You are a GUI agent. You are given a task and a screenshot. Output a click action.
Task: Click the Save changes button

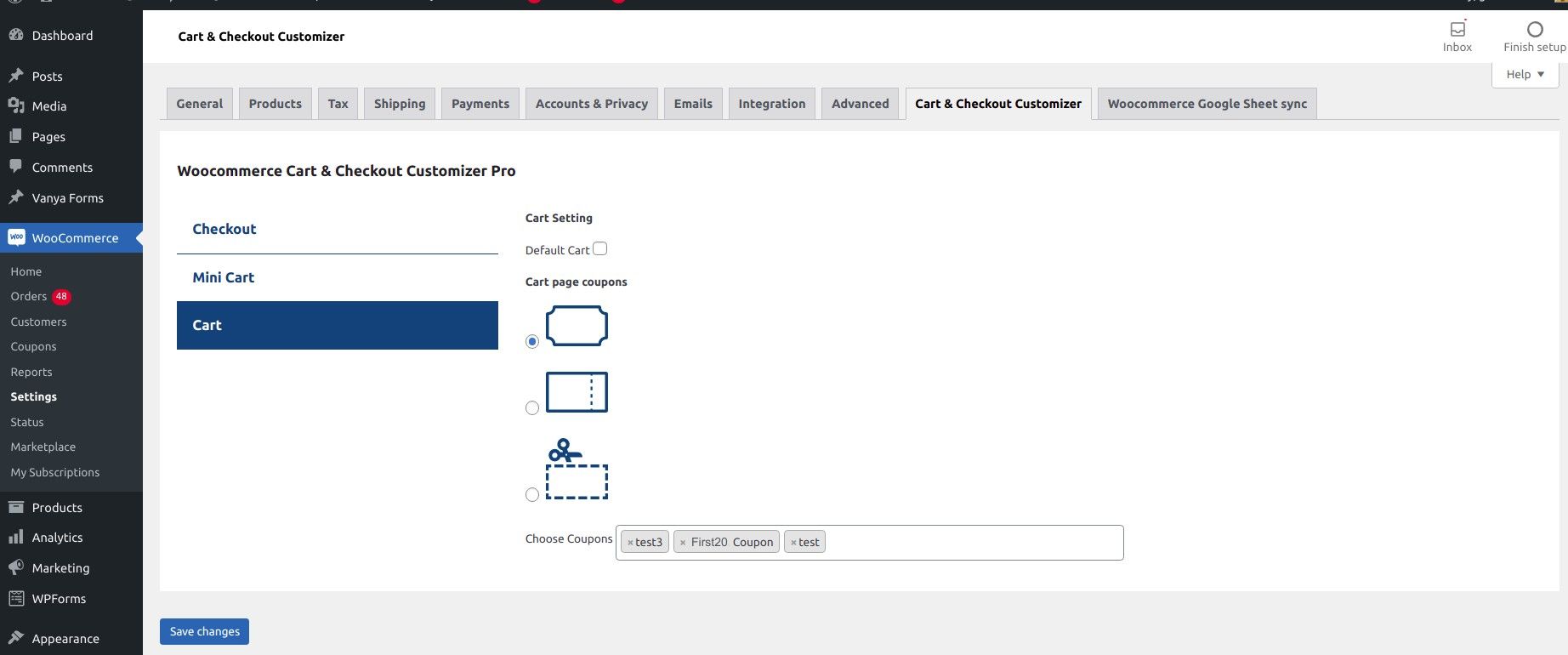(204, 631)
